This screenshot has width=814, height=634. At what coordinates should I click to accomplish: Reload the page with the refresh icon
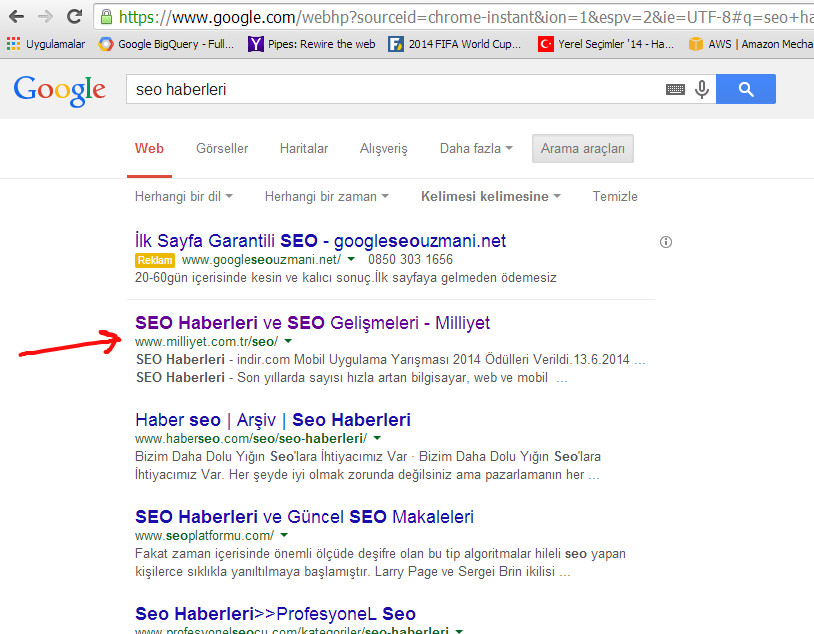coord(75,17)
